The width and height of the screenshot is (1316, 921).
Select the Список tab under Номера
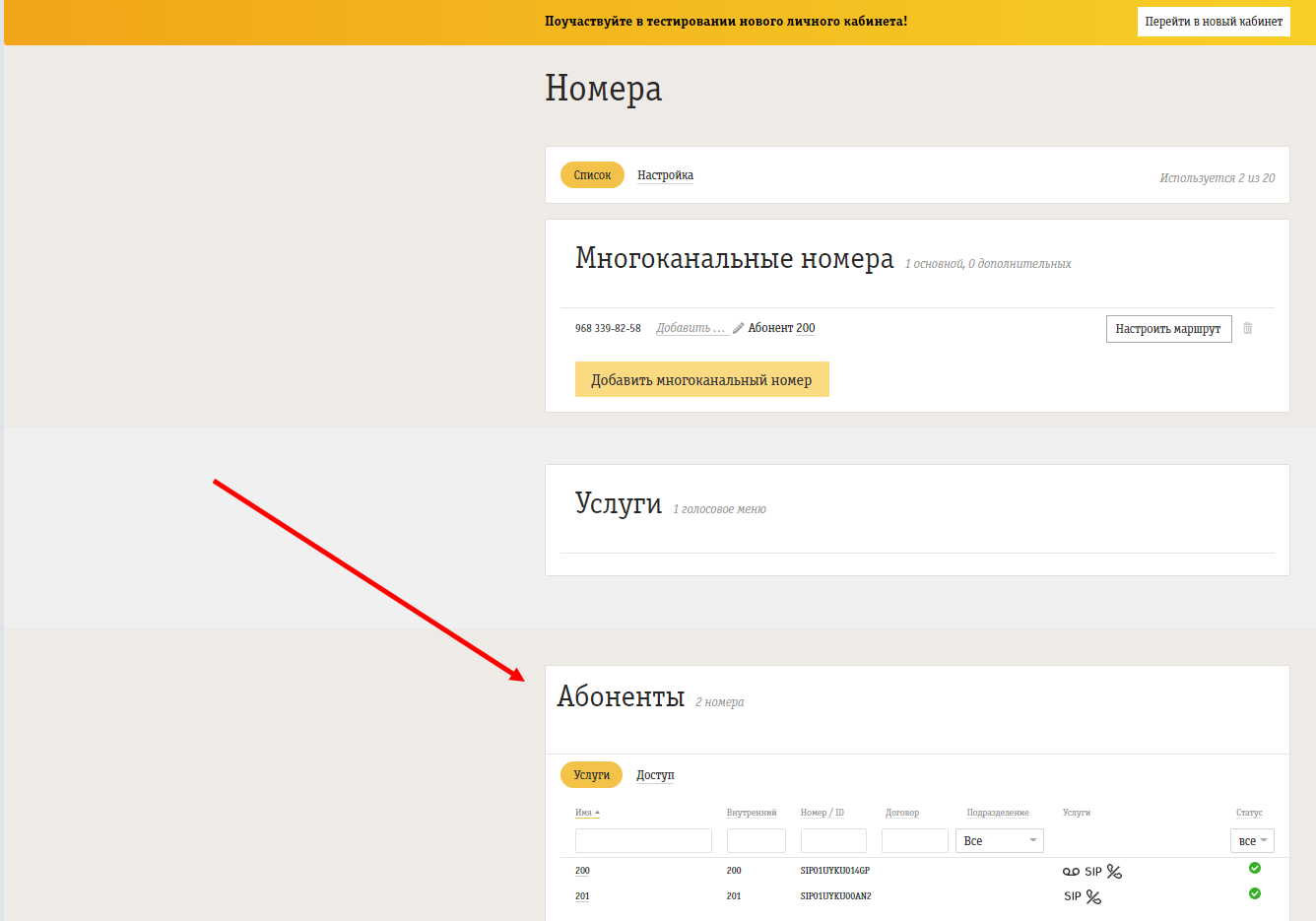[x=592, y=175]
